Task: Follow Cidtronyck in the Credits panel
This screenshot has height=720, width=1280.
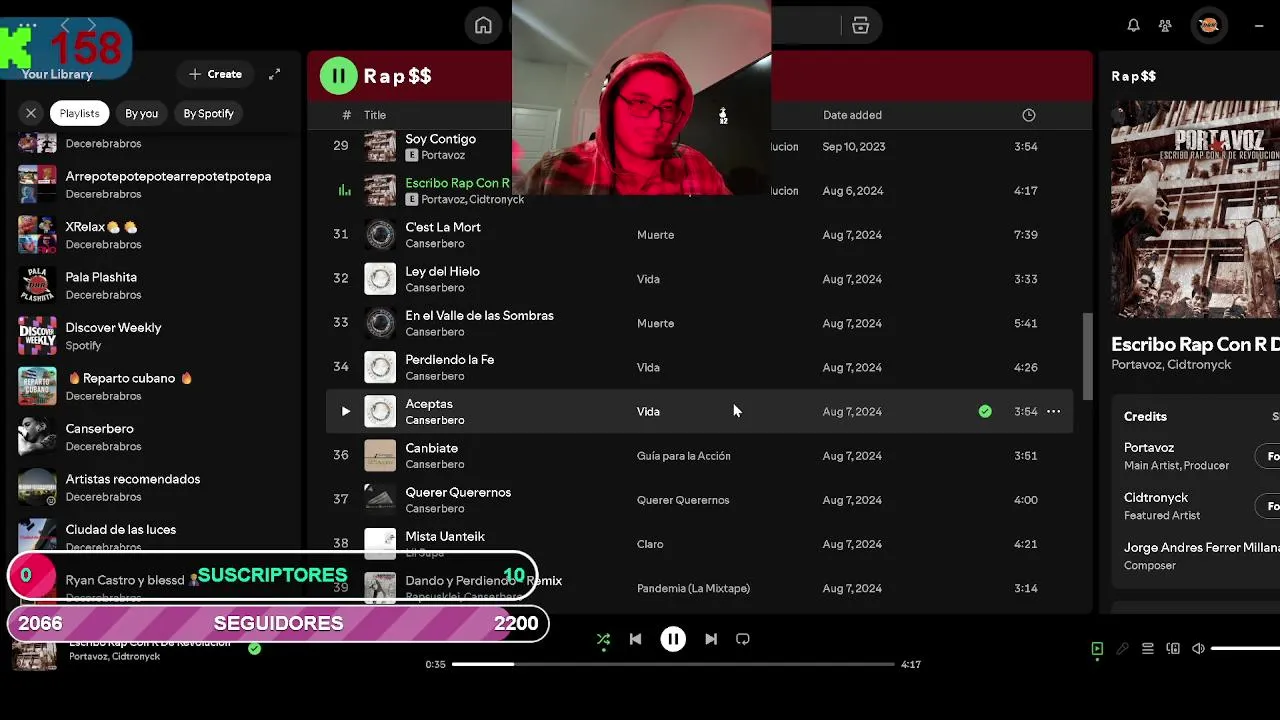Action: pos(1268,506)
